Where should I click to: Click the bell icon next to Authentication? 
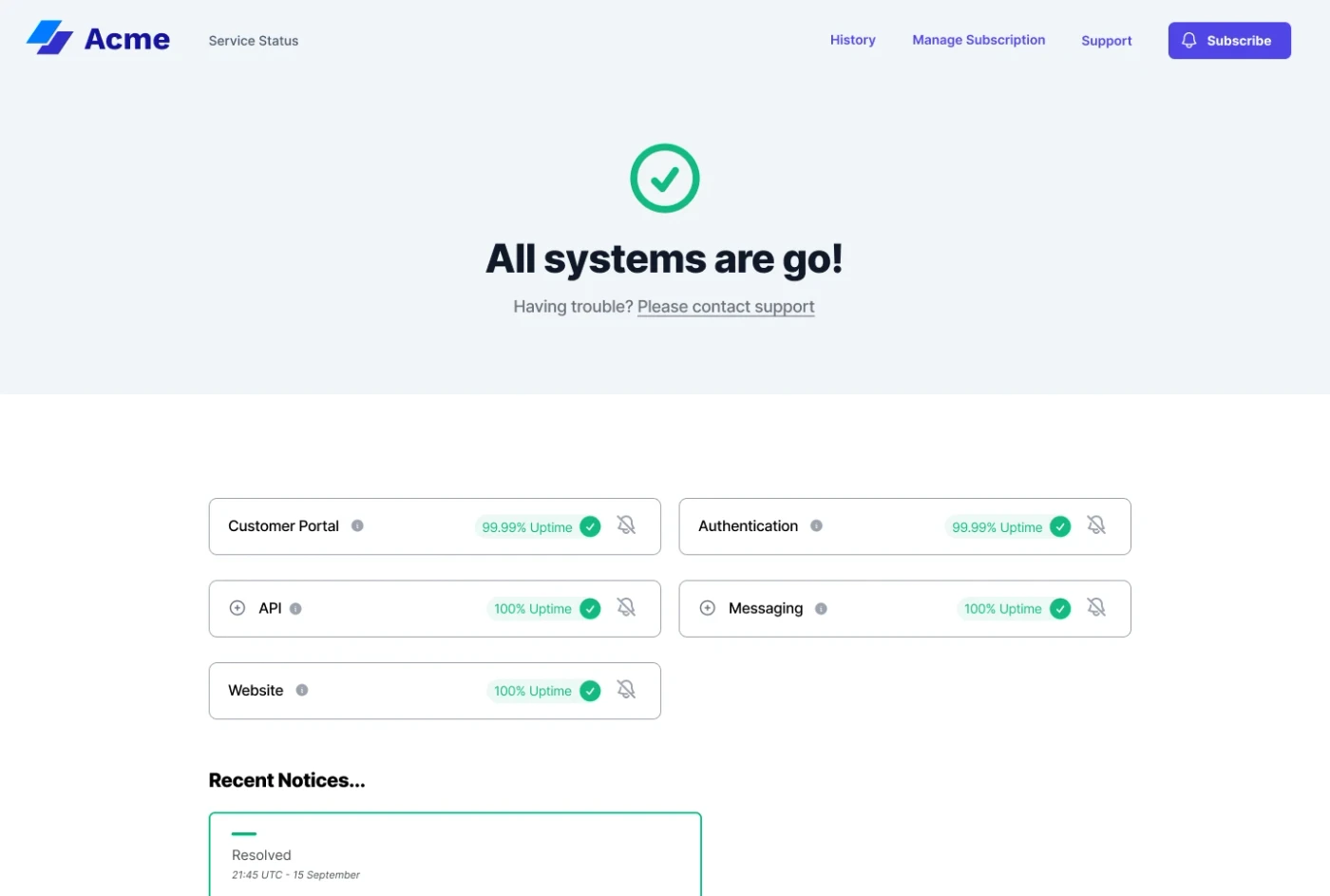(1096, 524)
